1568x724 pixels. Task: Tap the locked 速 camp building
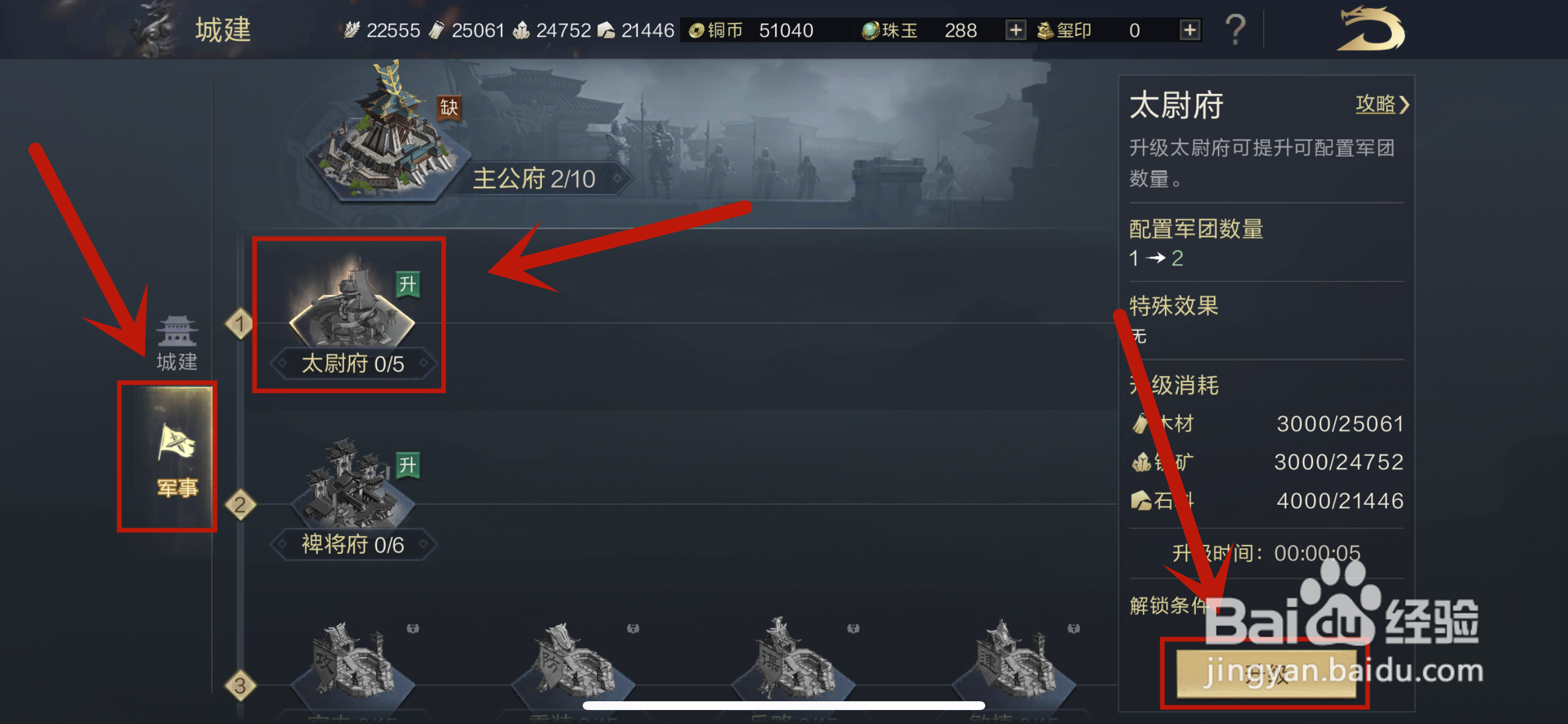(1013, 660)
